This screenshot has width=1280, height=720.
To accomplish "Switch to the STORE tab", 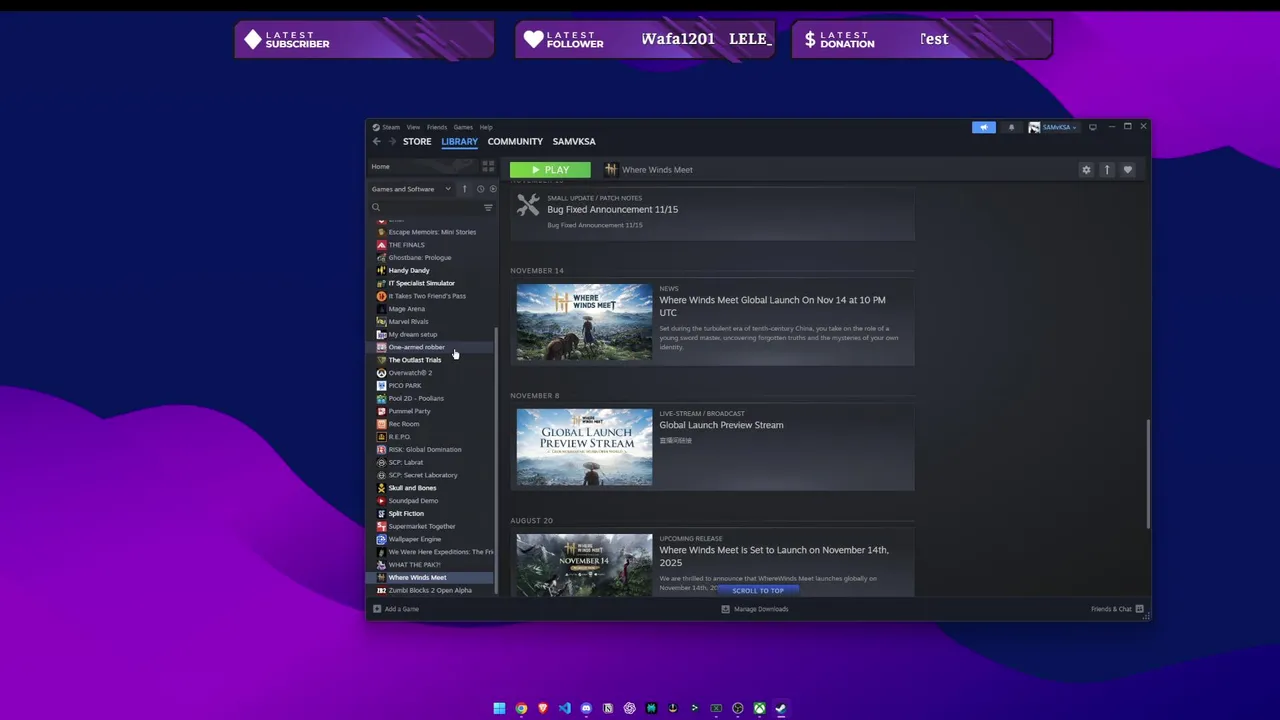I will pyautogui.click(x=417, y=142).
